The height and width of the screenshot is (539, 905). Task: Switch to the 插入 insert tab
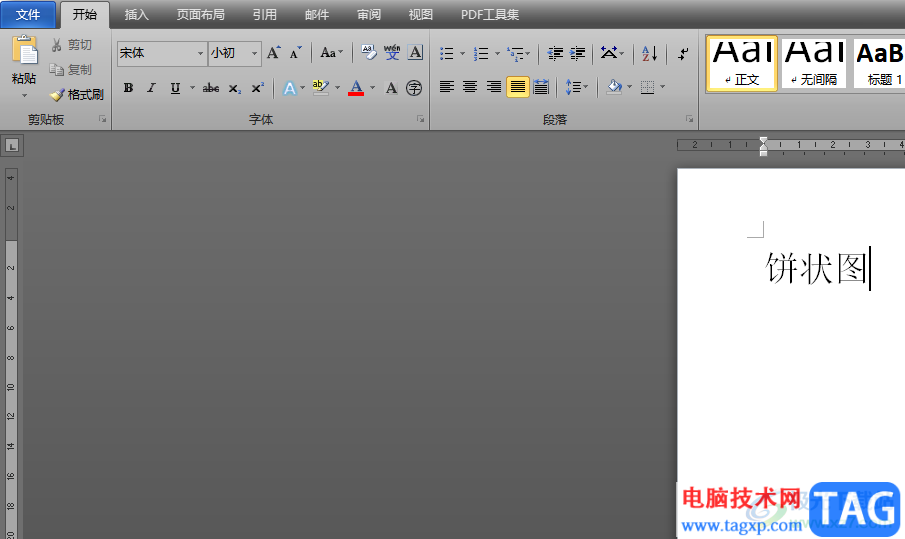[137, 14]
